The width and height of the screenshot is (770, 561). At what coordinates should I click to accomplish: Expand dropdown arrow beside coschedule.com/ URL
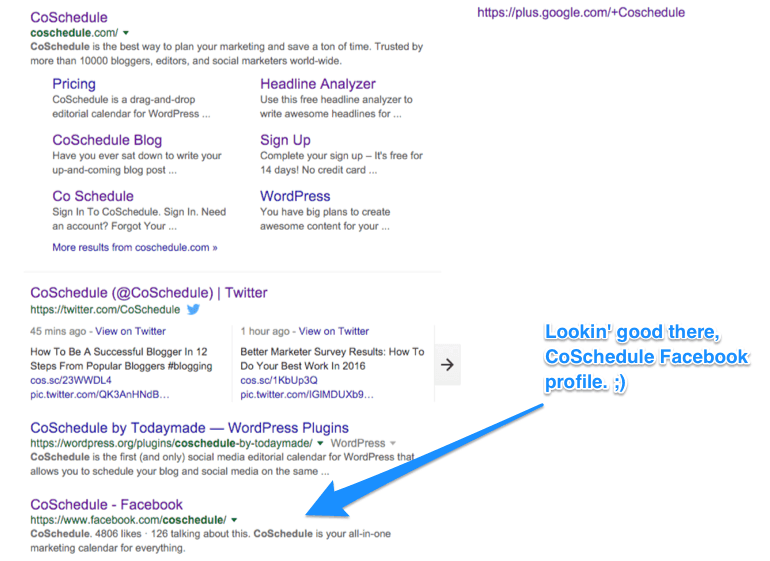point(126,33)
